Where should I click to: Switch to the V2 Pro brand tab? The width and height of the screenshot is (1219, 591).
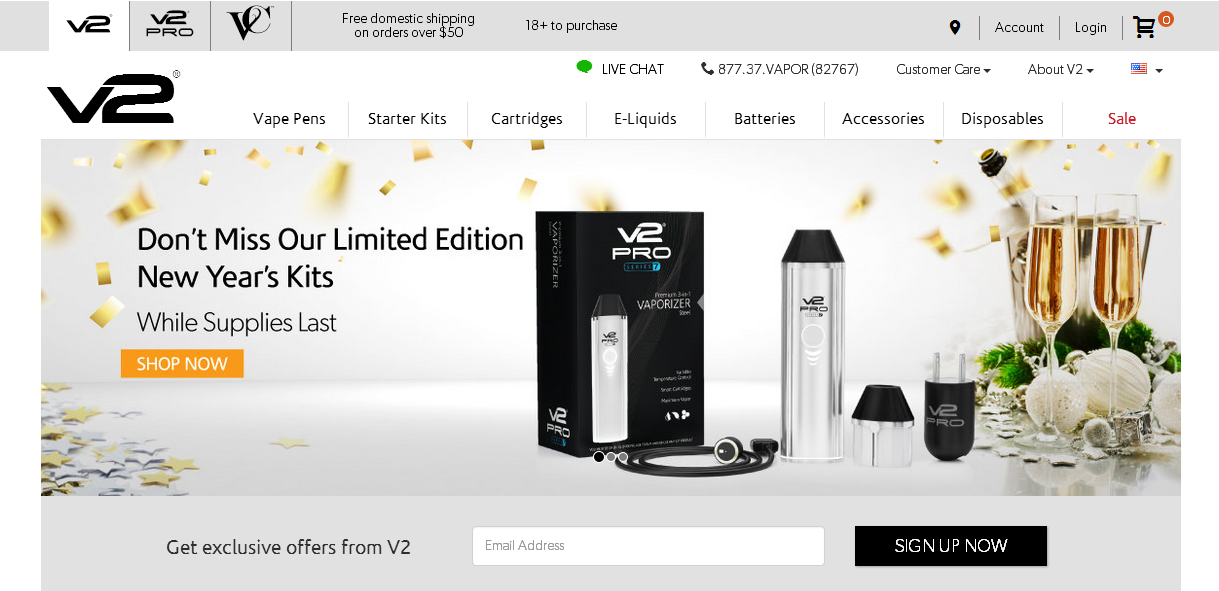pos(170,26)
